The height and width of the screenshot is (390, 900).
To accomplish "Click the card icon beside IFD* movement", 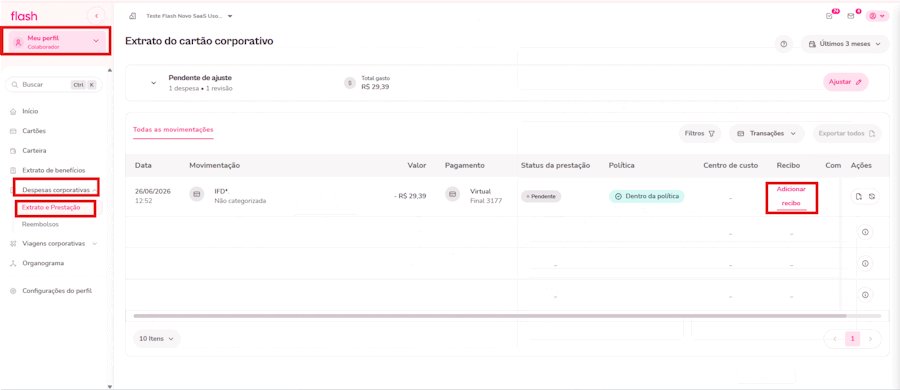I will pyautogui.click(x=197, y=195).
